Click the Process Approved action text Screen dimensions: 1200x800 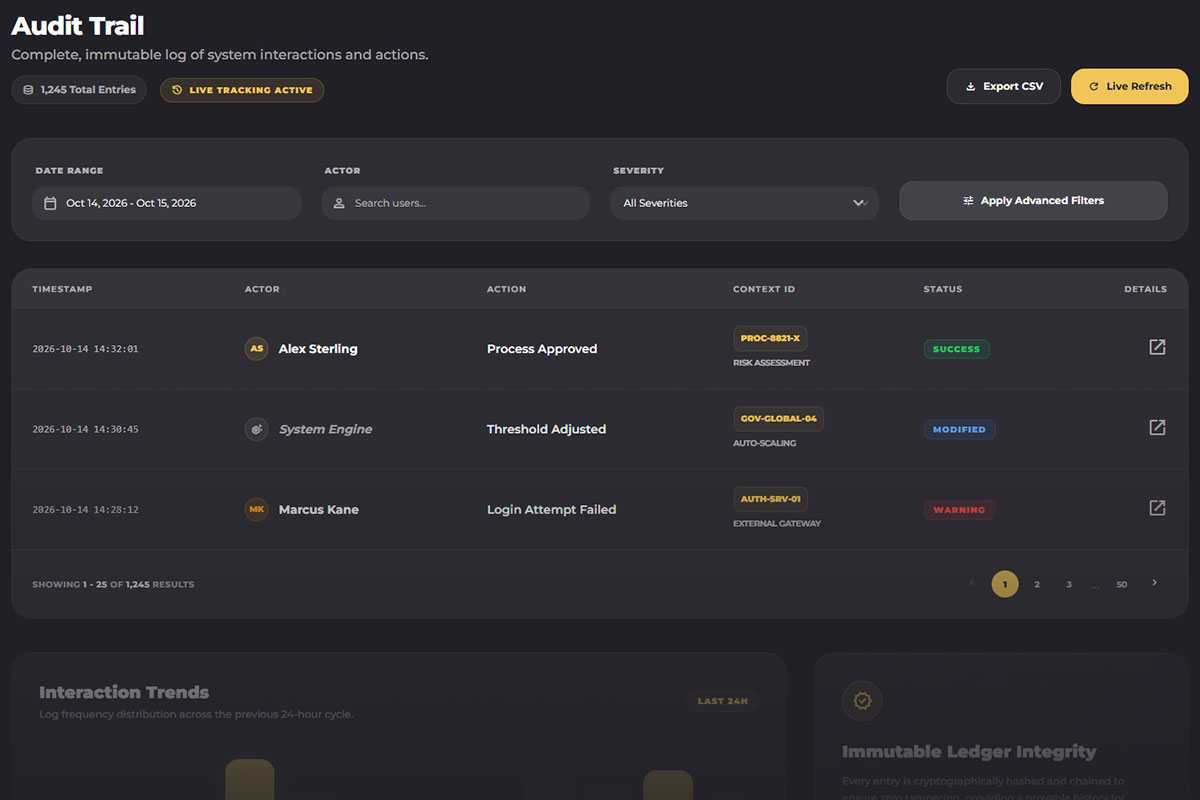point(542,349)
